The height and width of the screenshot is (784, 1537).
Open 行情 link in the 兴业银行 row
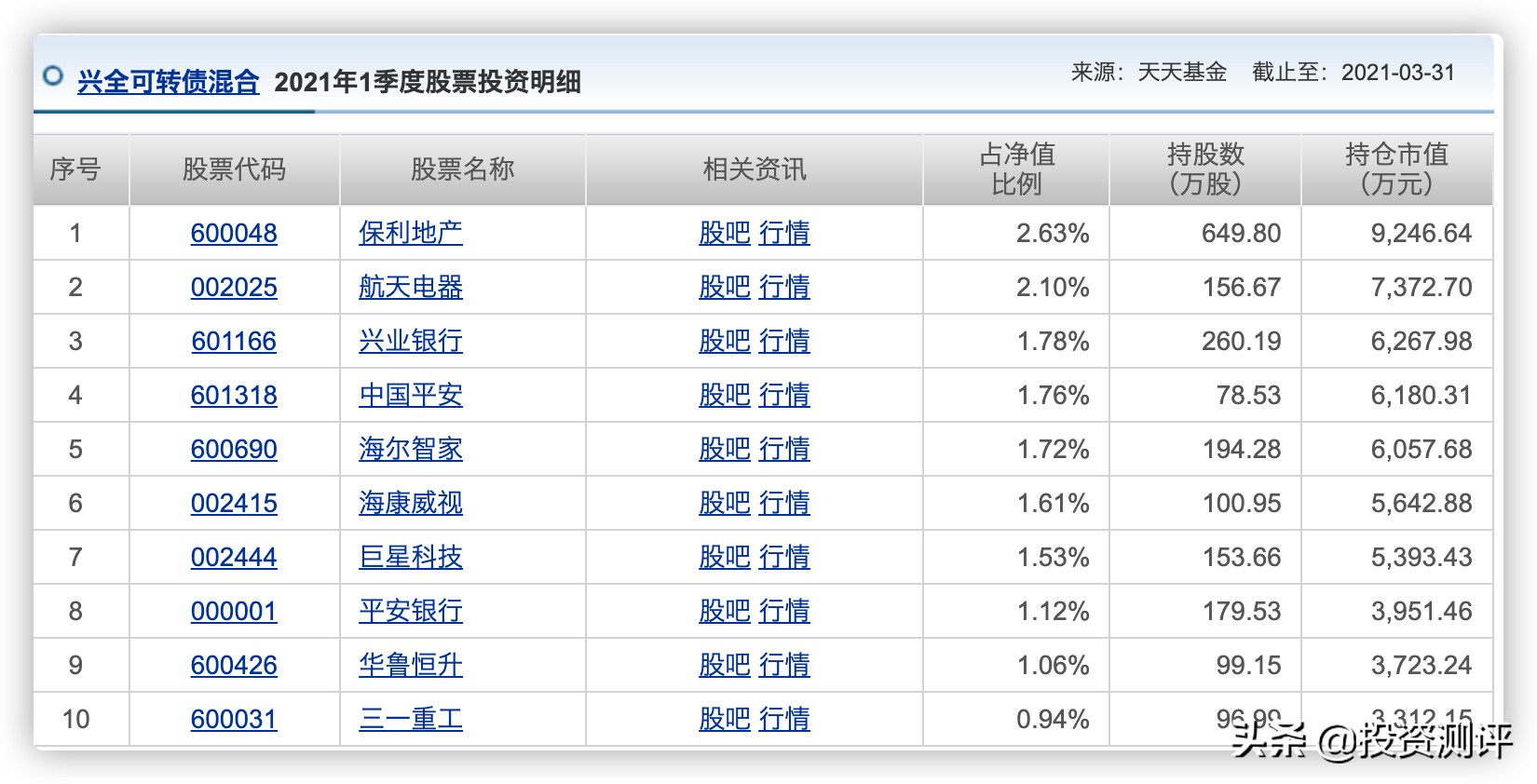[x=784, y=341]
